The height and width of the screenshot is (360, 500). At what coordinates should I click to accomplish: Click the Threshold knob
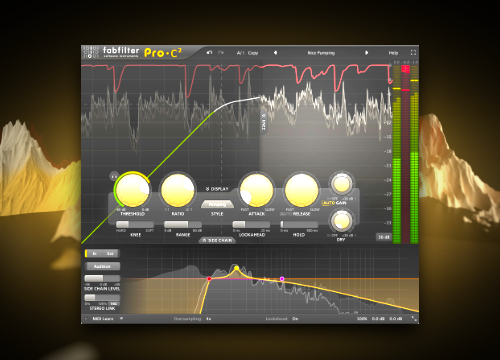click(x=132, y=190)
